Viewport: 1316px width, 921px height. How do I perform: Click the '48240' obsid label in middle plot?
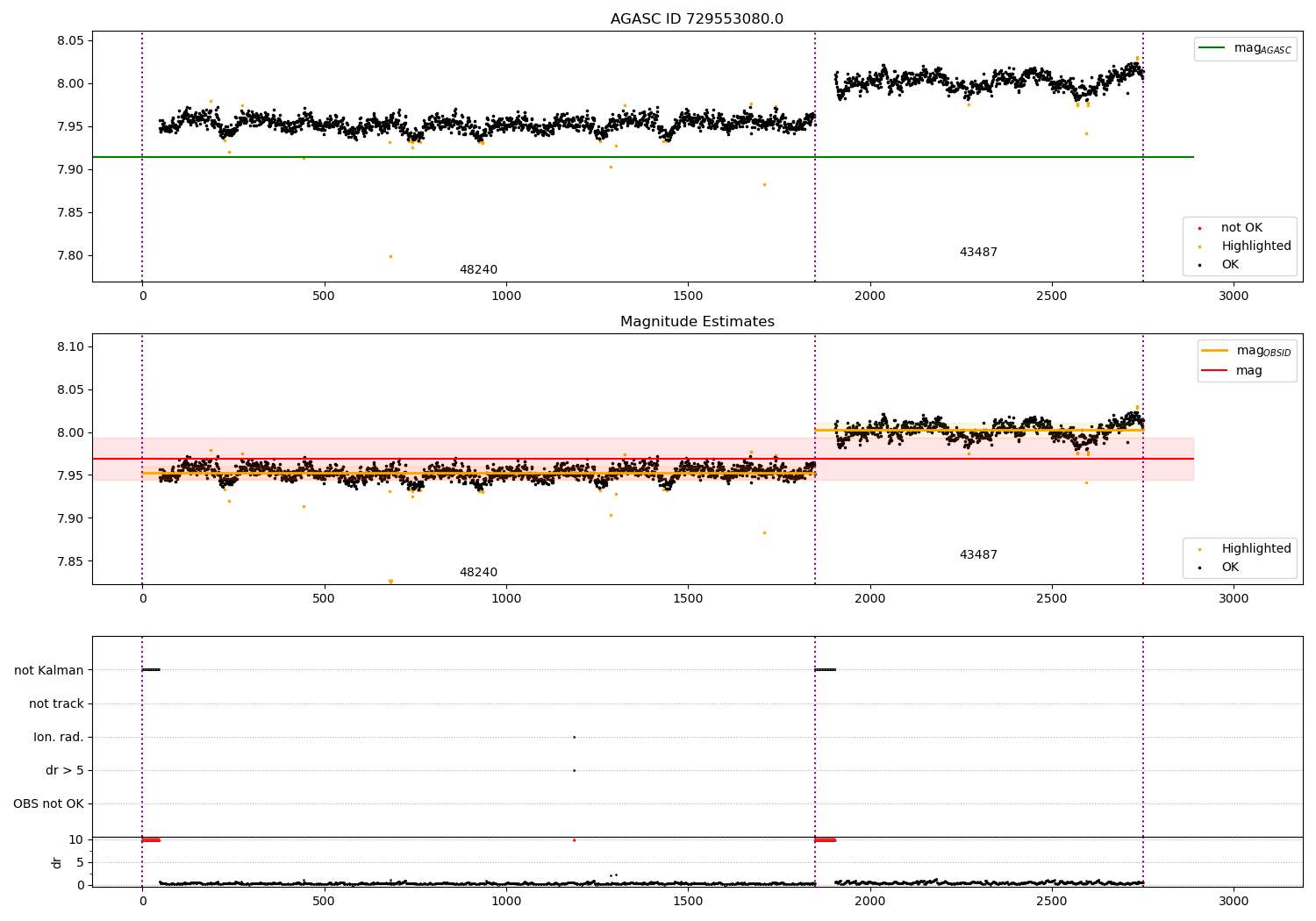click(478, 573)
